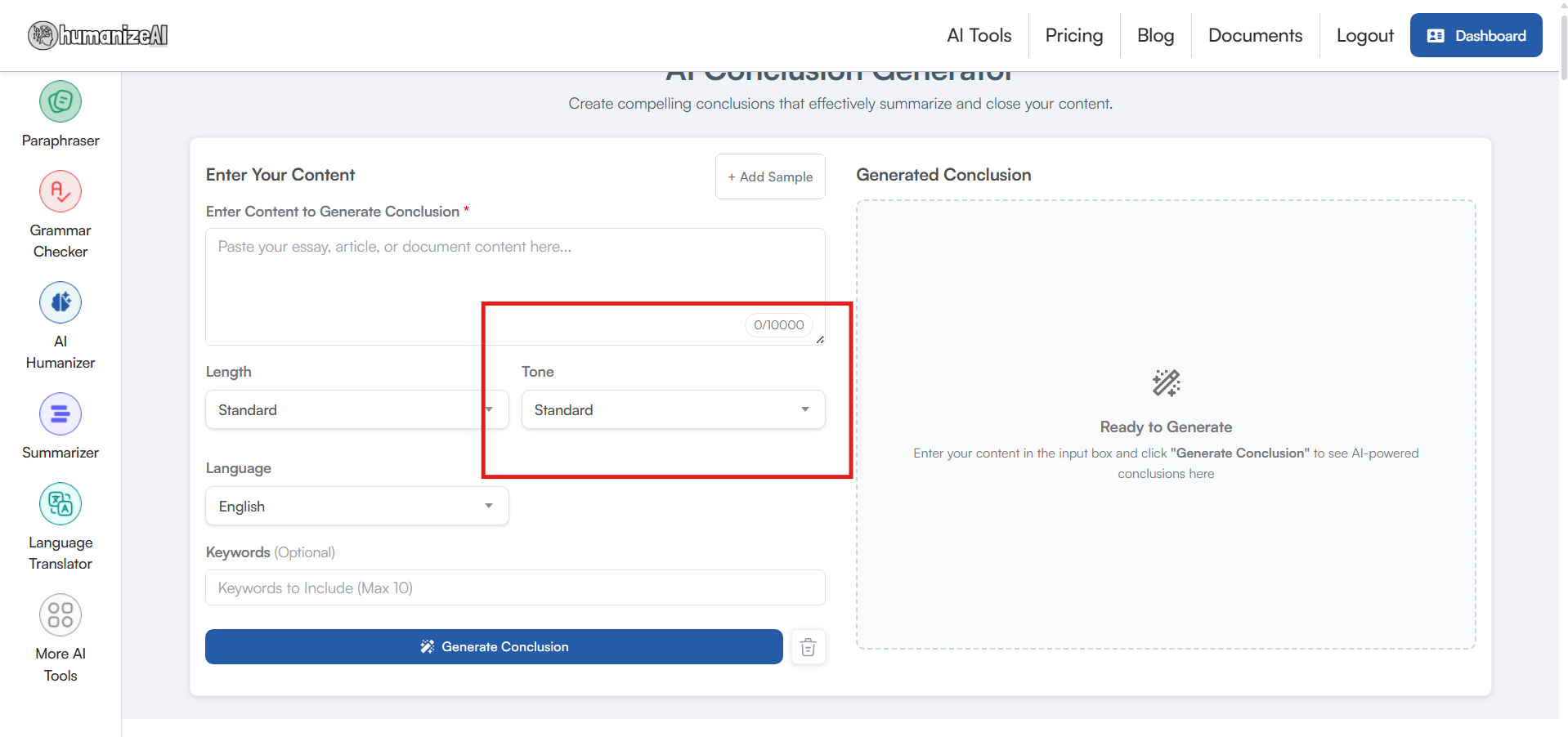Viewport: 1568px width, 737px height.
Task: Open the AI Tools menu
Action: [x=979, y=35]
